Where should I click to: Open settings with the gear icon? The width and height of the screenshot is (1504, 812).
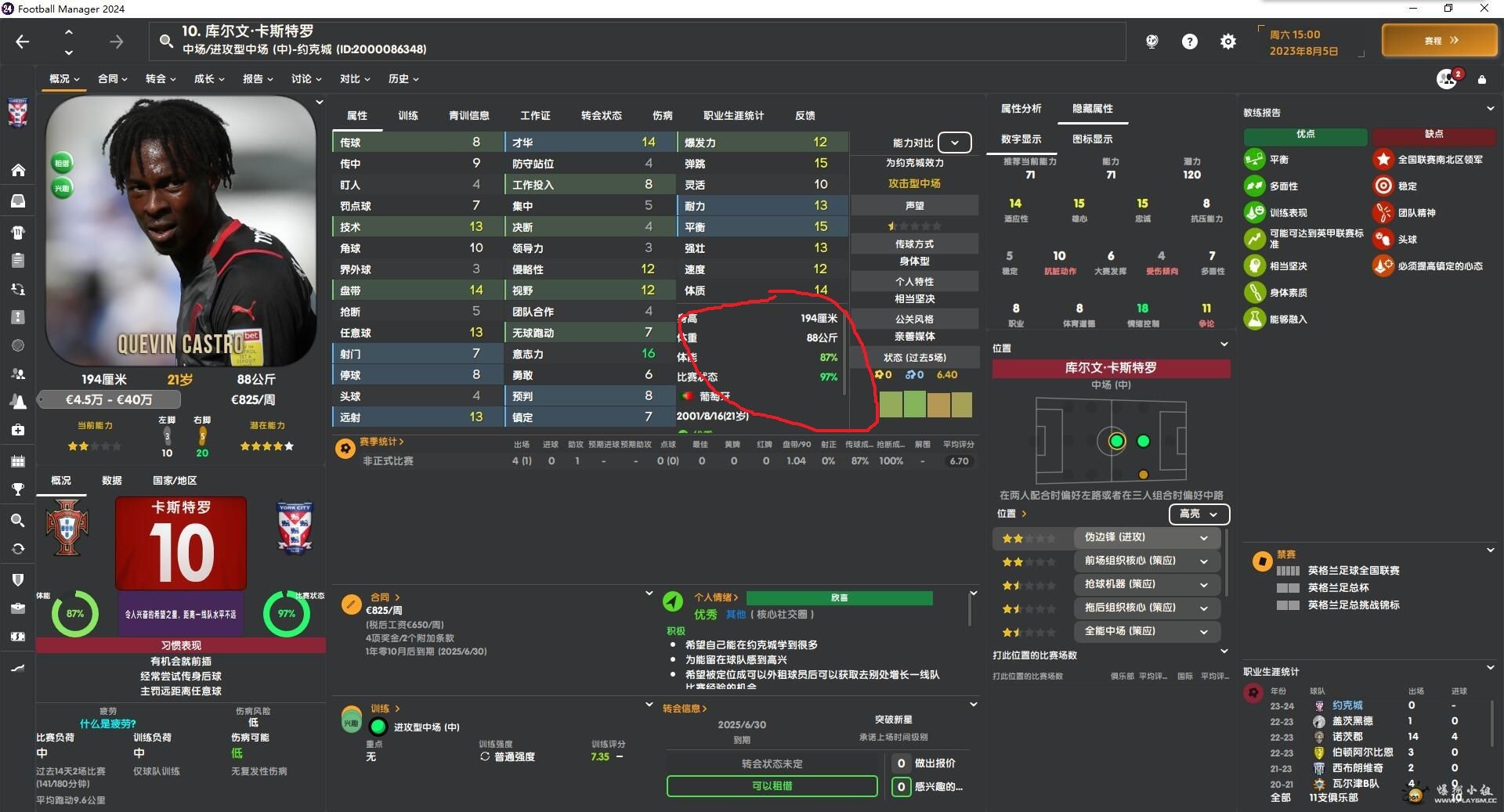[1227, 42]
